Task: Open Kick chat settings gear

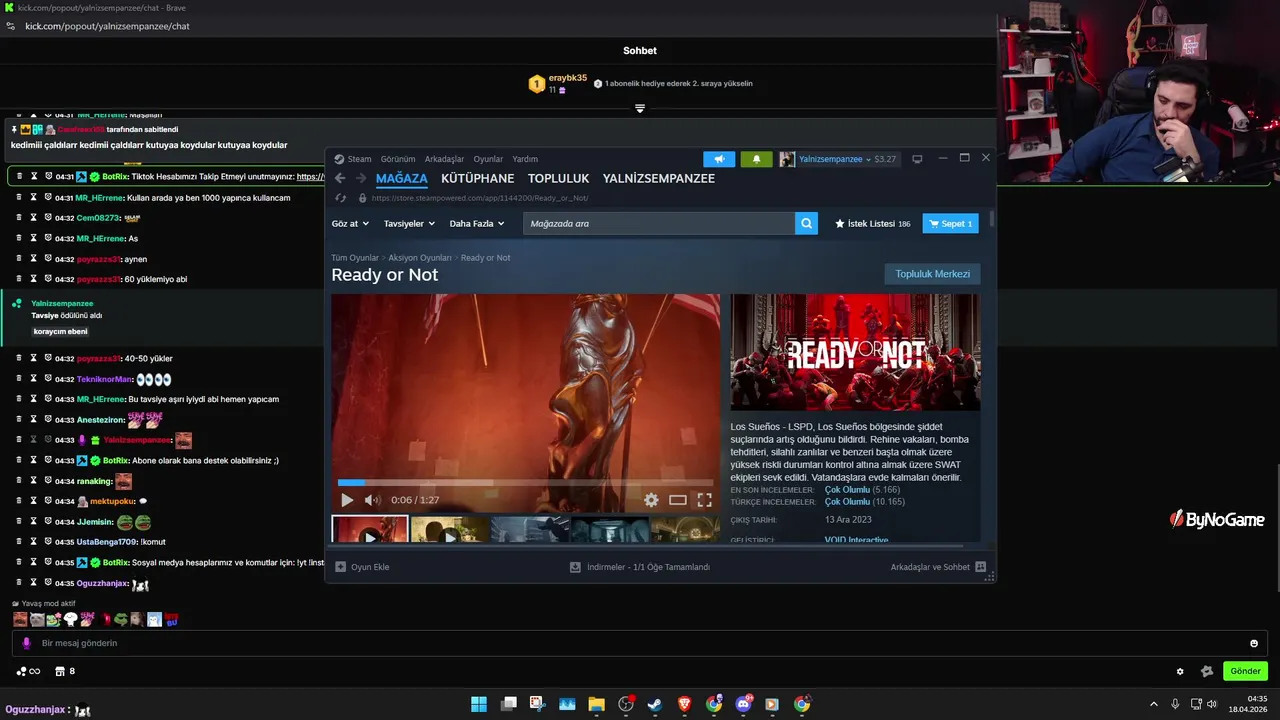Action: [x=1180, y=671]
